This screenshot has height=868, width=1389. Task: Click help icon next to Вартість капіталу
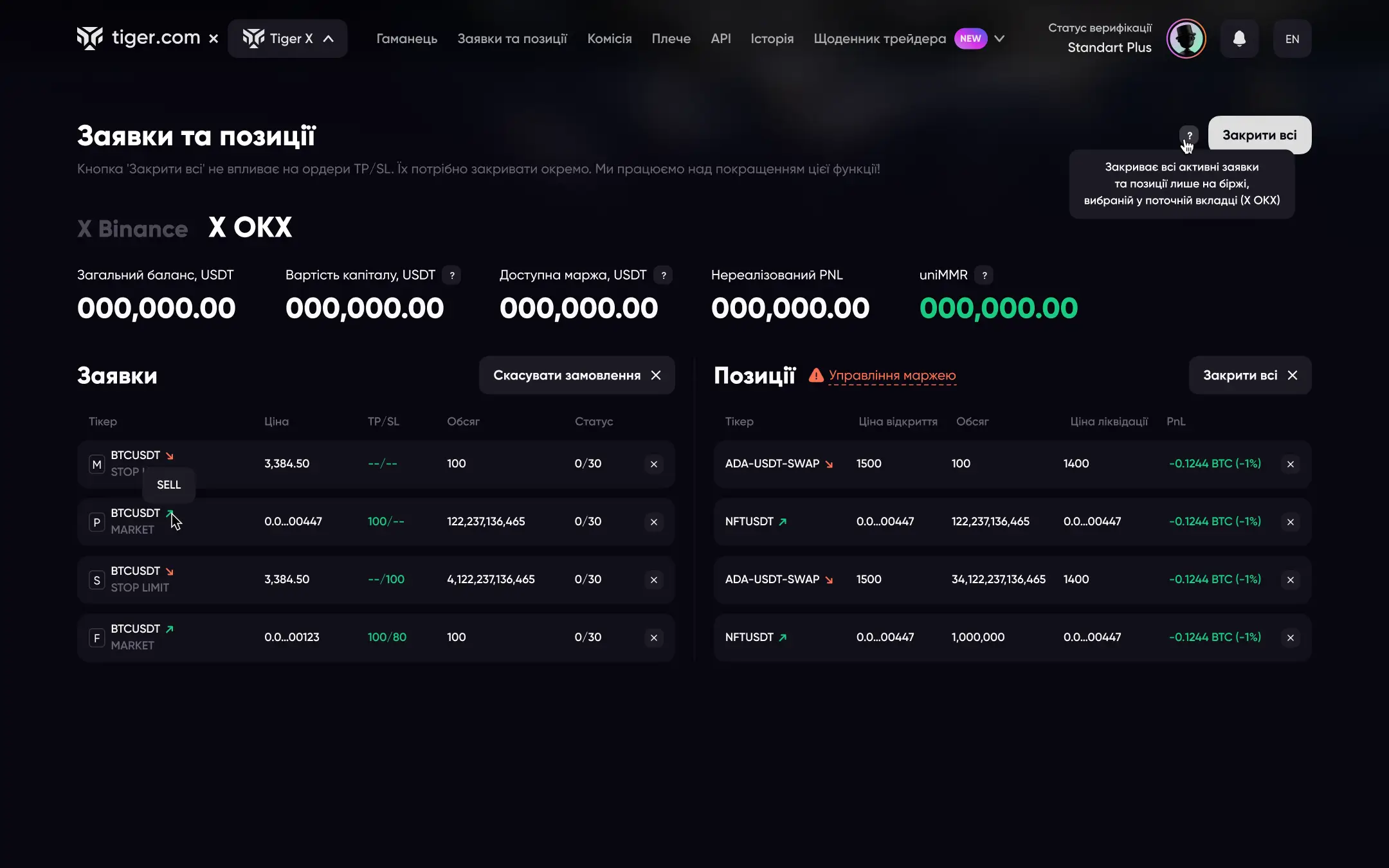pos(452,275)
